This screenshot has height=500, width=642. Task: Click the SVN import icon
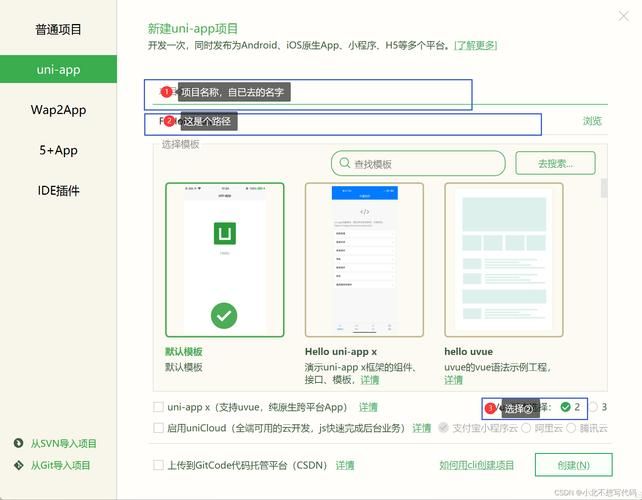click(18, 443)
